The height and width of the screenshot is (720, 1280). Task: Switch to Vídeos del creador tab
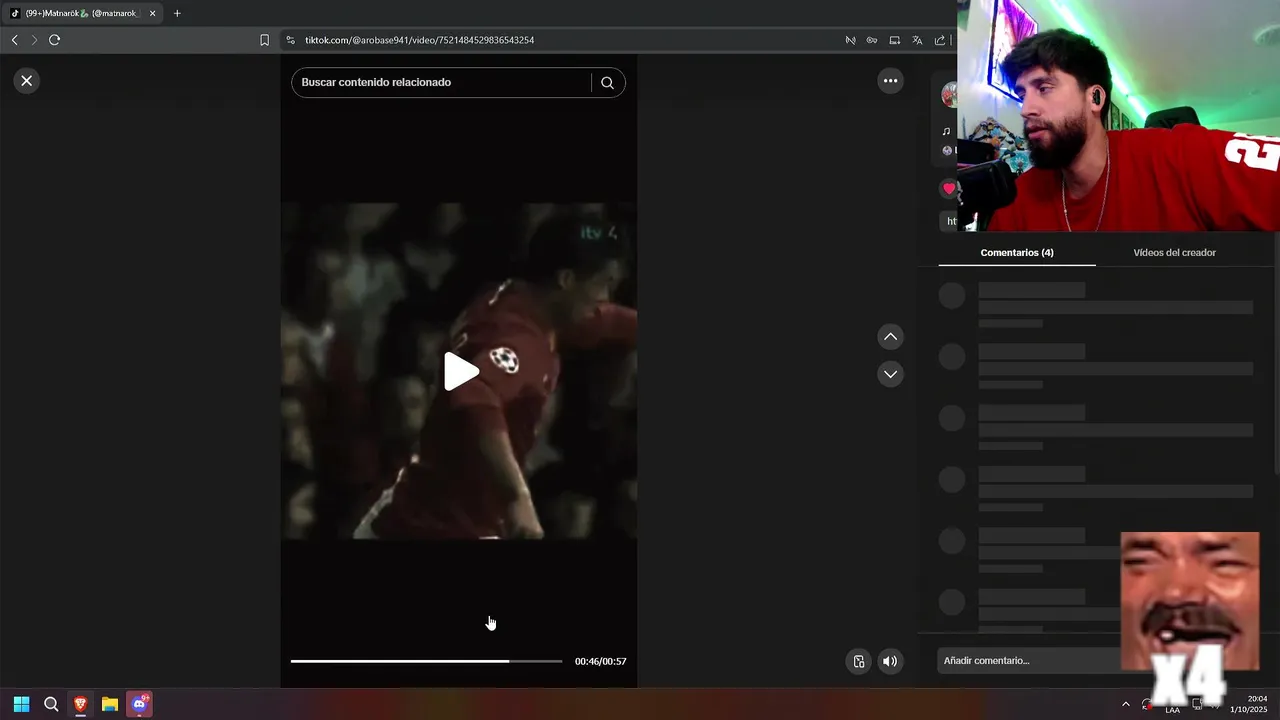click(x=1174, y=253)
